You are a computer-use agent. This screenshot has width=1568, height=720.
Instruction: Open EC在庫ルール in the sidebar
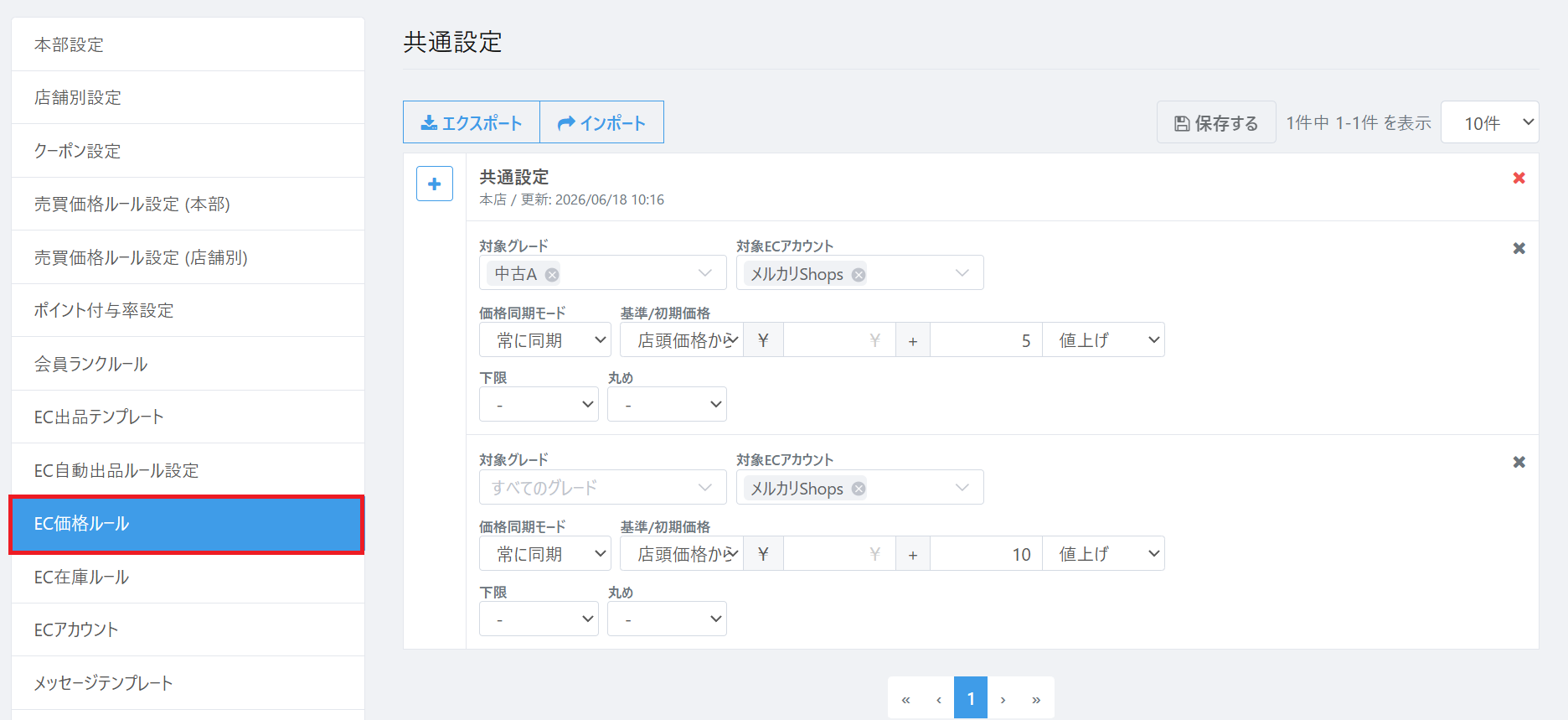tap(188, 577)
